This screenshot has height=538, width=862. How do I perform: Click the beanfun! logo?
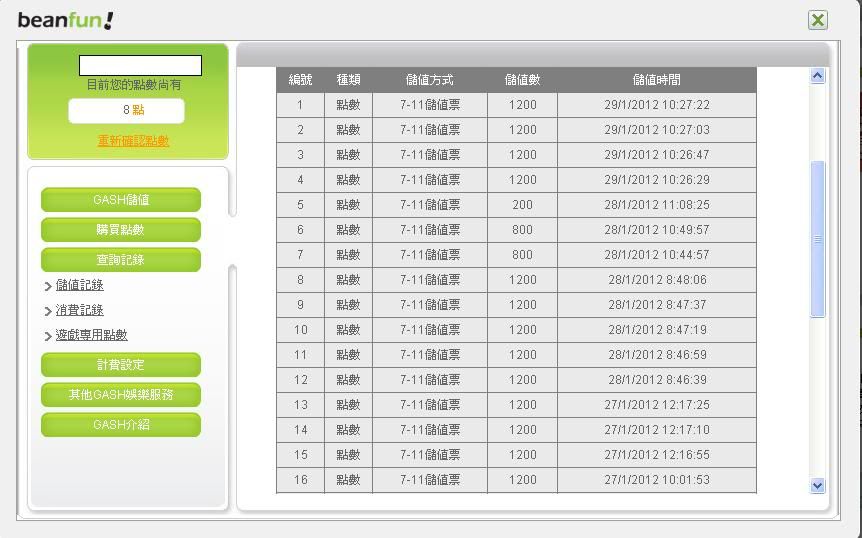[x=66, y=20]
